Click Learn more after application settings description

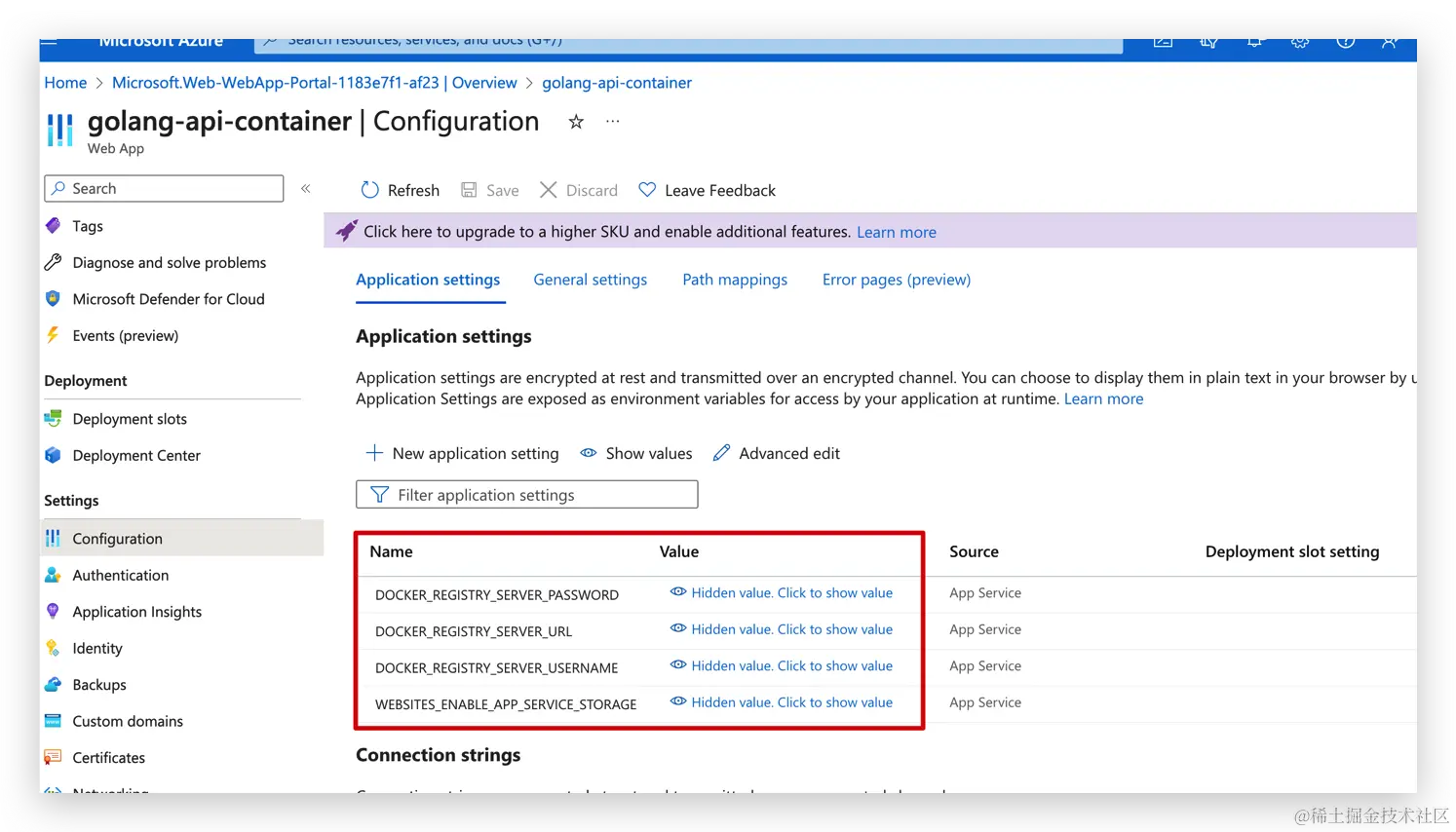1103,398
